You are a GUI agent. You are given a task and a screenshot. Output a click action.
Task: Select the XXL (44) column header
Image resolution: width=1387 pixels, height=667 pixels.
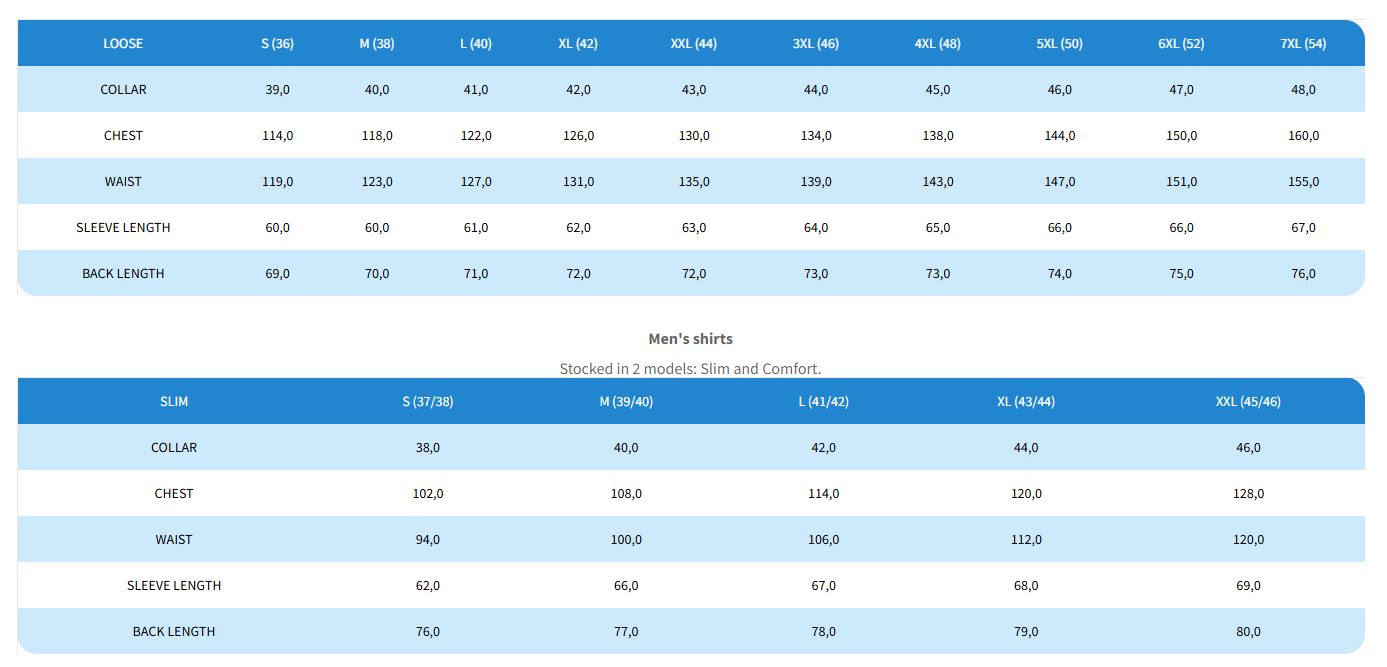(x=693, y=43)
